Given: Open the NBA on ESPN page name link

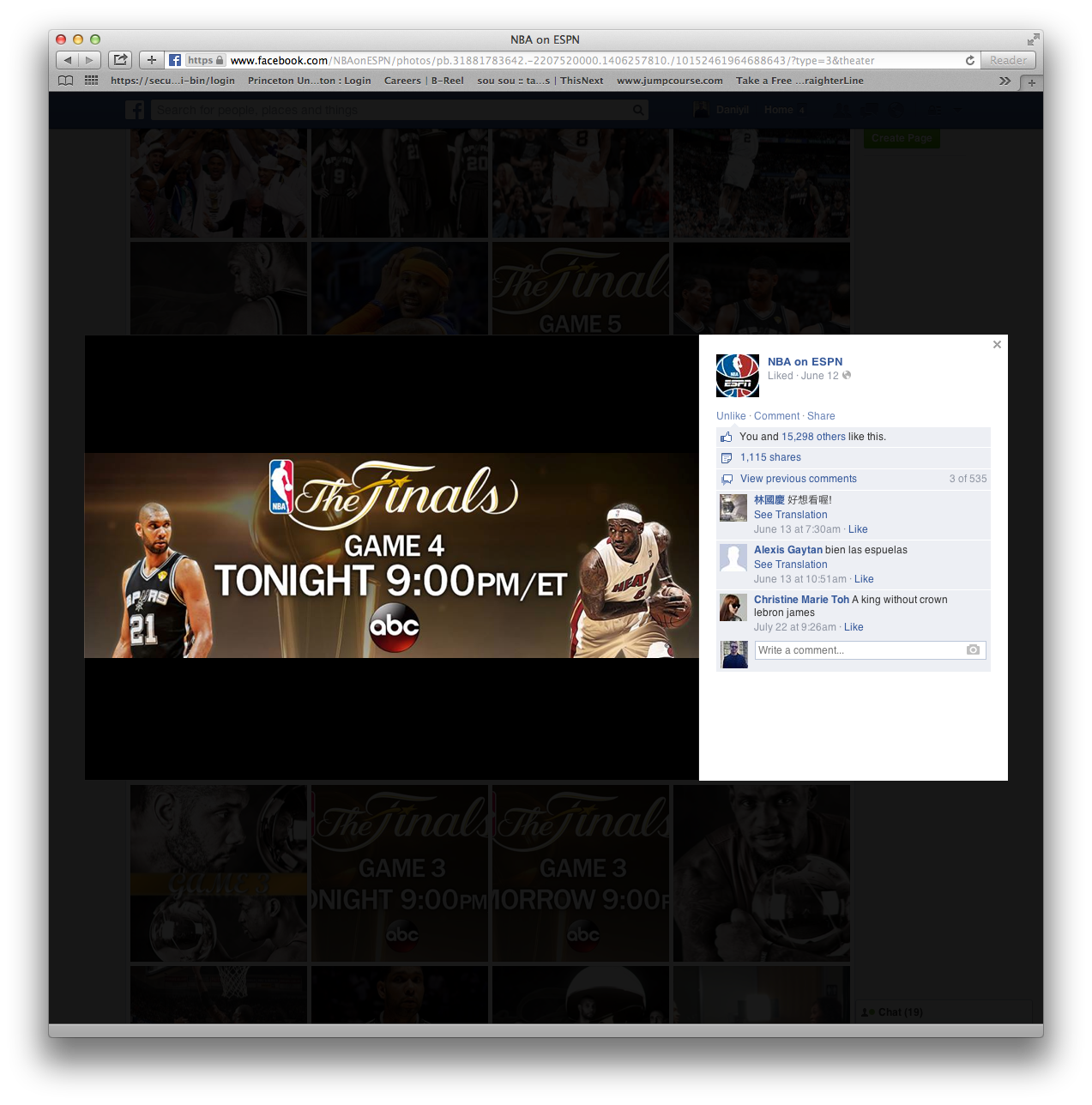Looking at the screenshot, I should pyautogui.click(x=805, y=361).
